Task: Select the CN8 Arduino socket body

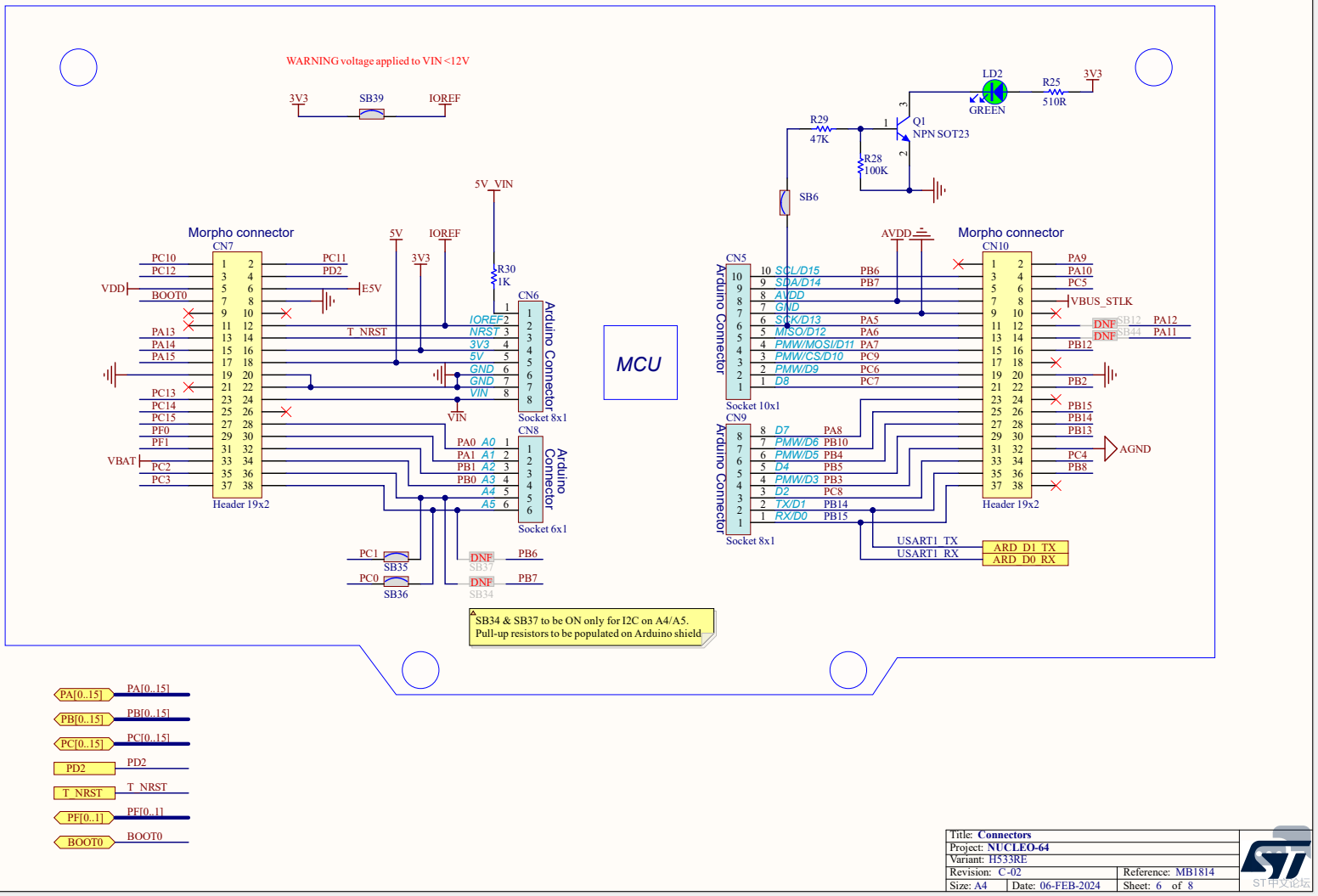Action: click(x=531, y=480)
